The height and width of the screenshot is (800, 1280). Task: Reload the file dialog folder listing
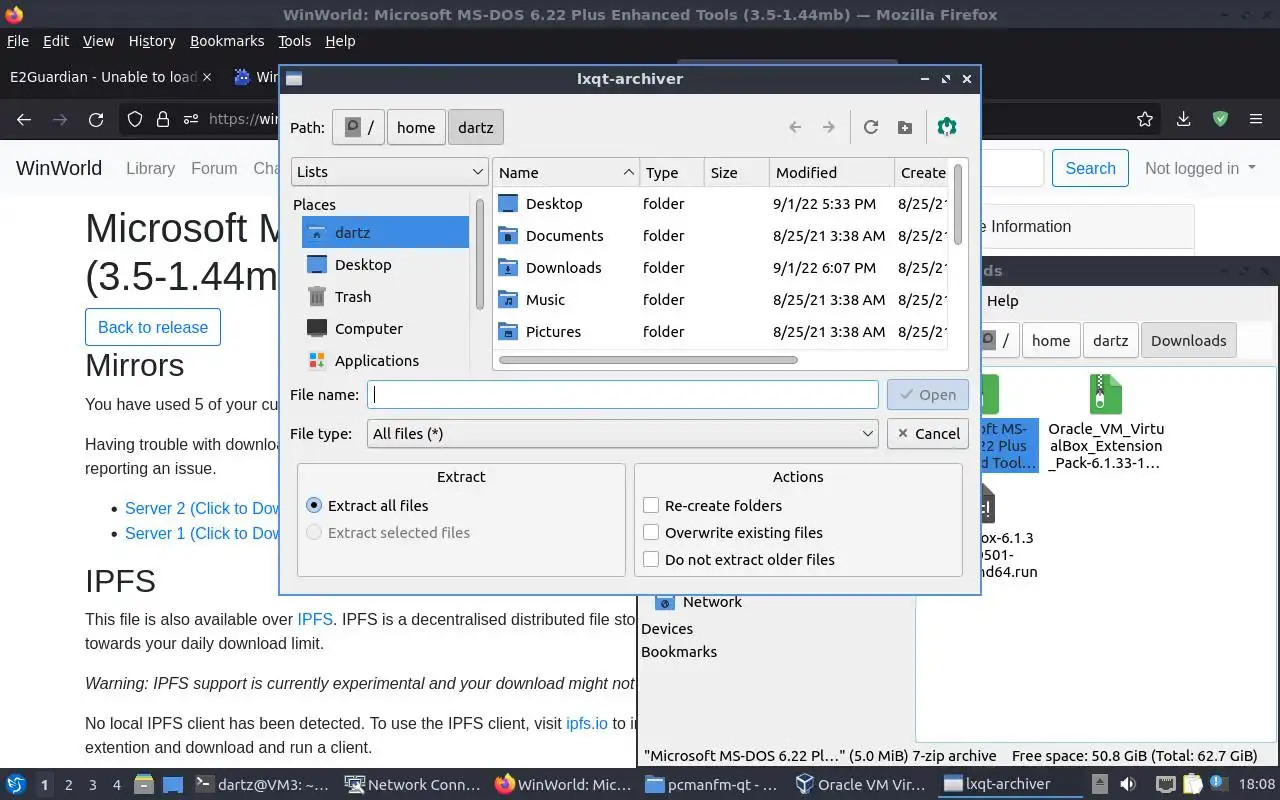(871, 127)
